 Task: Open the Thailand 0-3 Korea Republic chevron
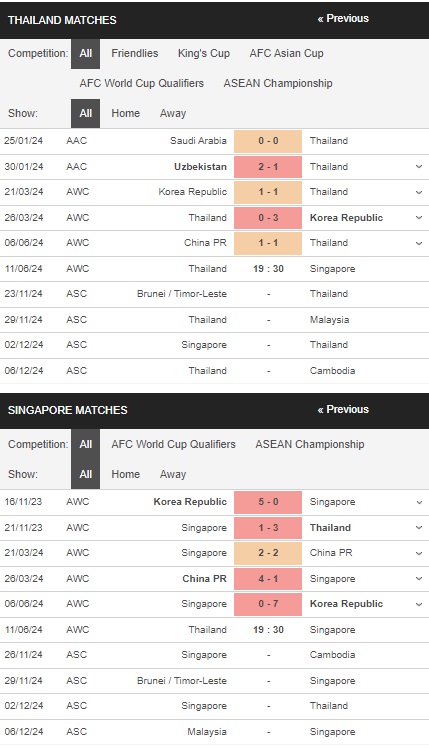[418, 218]
